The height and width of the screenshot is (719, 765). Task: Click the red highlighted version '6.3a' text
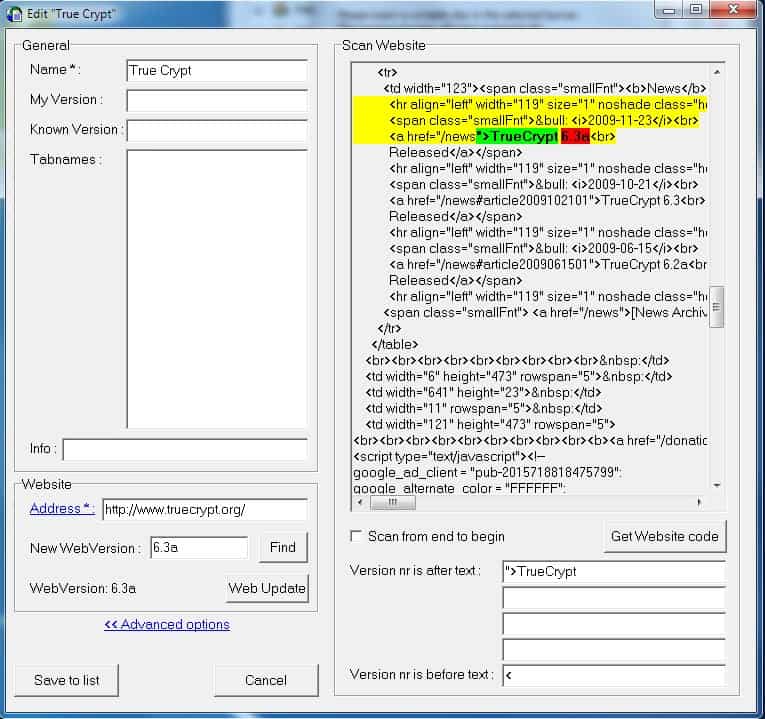click(x=575, y=137)
